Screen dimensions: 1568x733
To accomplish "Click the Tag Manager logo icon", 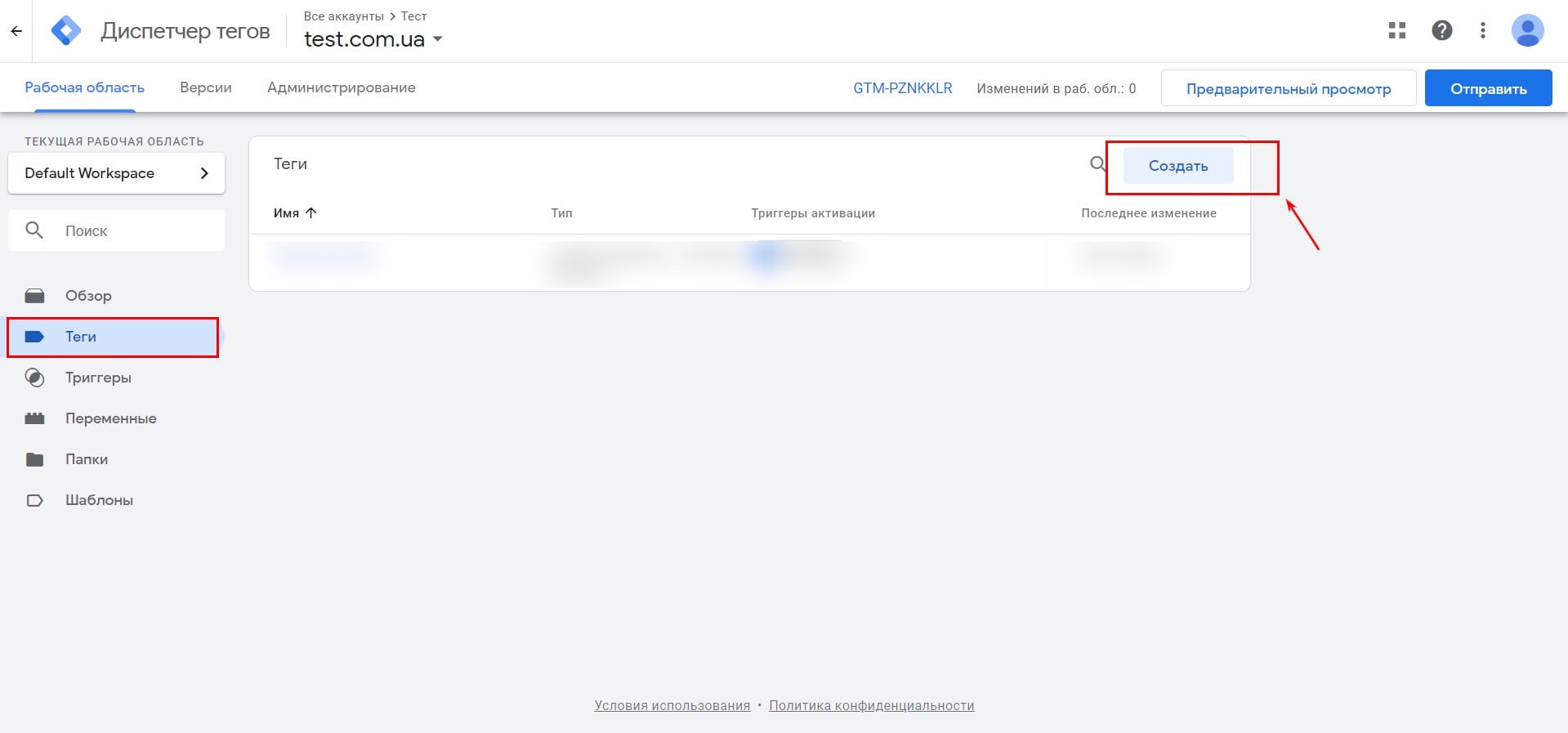I will (x=66, y=31).
